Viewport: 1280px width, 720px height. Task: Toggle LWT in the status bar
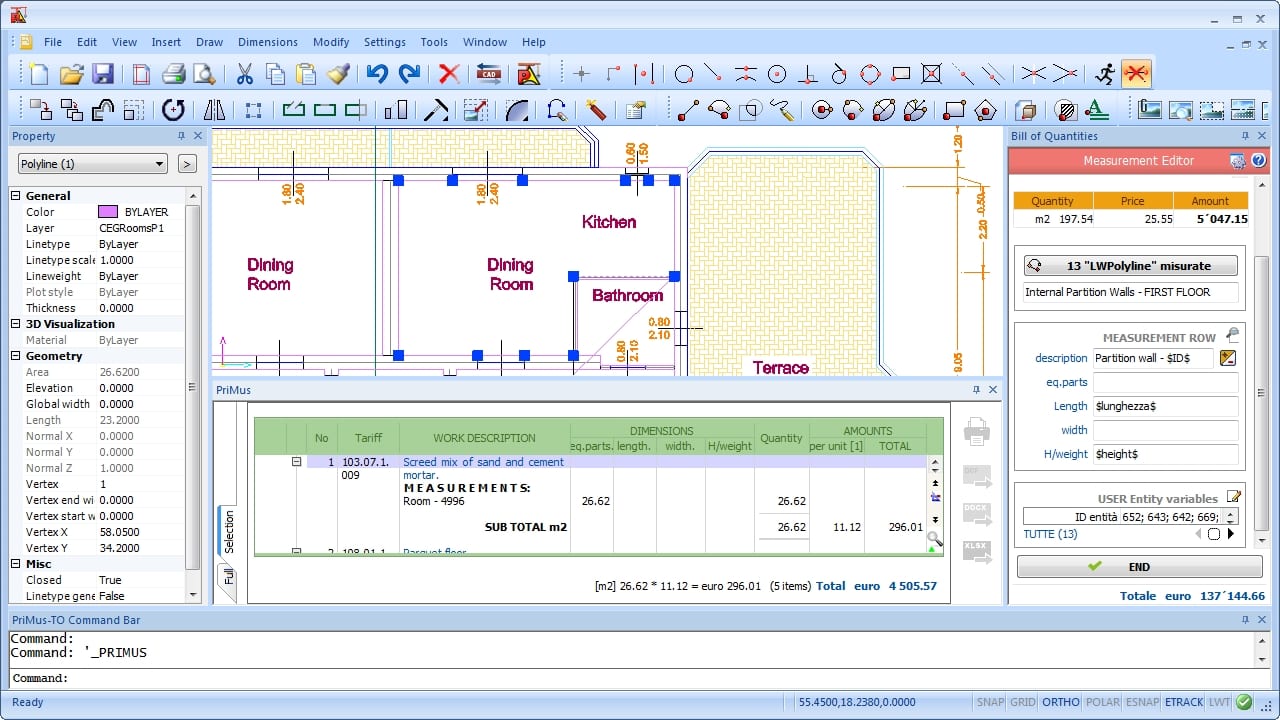(x=1220, y=702)
